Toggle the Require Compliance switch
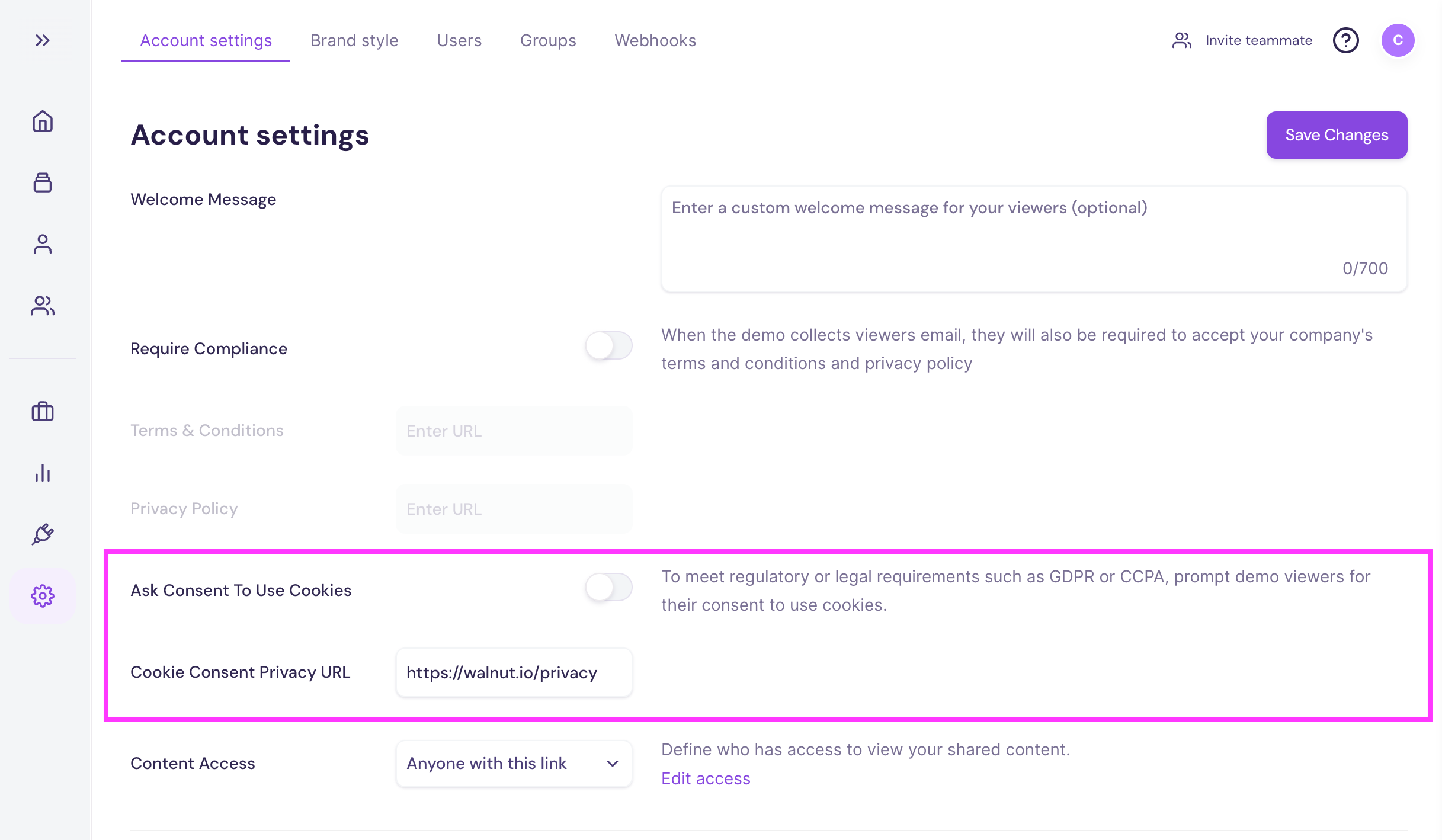This screenshot has height=840, width=1442. pos(609,345)
